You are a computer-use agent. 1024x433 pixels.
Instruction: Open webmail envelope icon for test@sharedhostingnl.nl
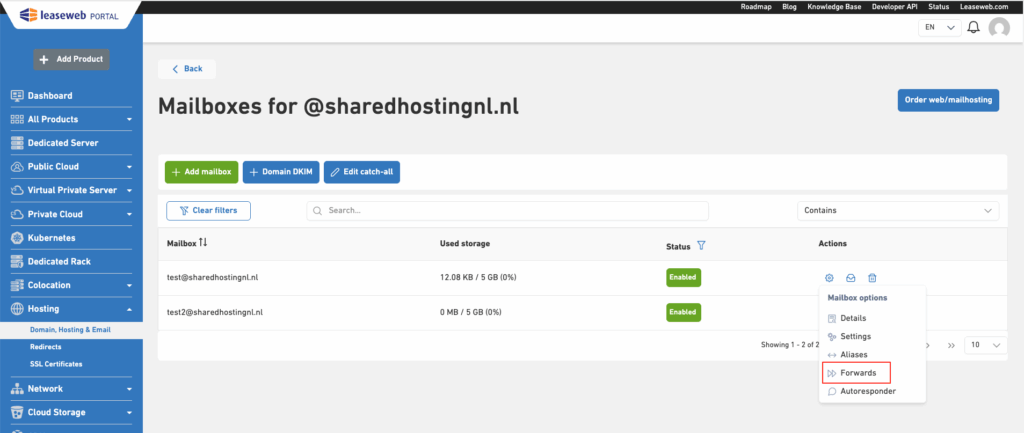(850, 278)
